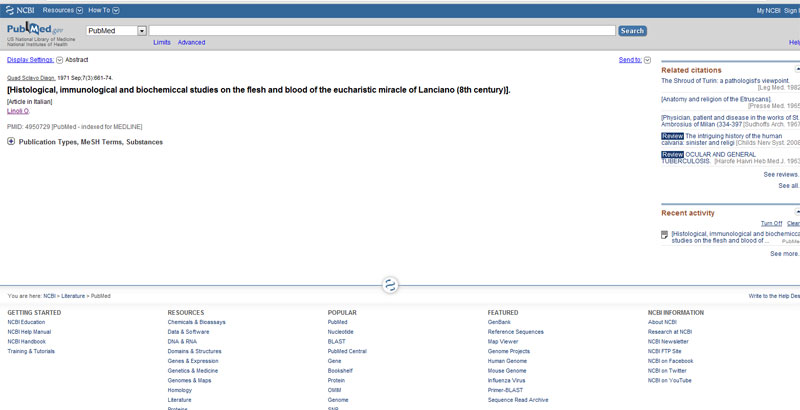This screenshot has width=800, height=410.
Task: Open GenBank featured link
Action: 498,322
